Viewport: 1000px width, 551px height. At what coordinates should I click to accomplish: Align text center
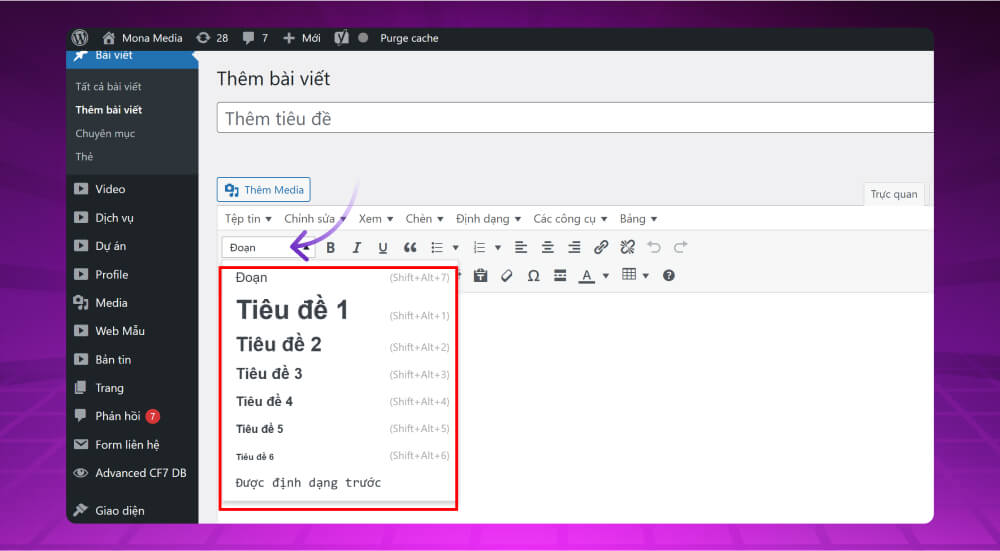pyautogui.click(x=548, y=247)
